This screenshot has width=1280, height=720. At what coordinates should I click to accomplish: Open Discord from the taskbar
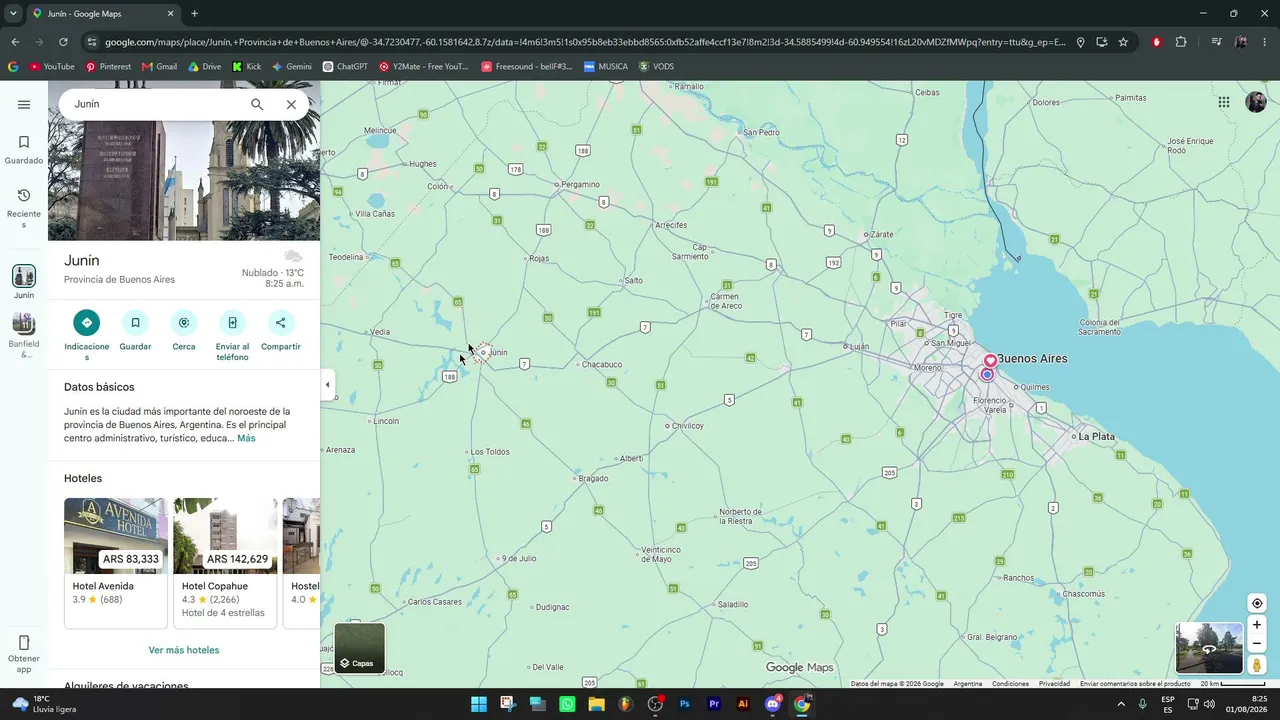tap(773, 704)
